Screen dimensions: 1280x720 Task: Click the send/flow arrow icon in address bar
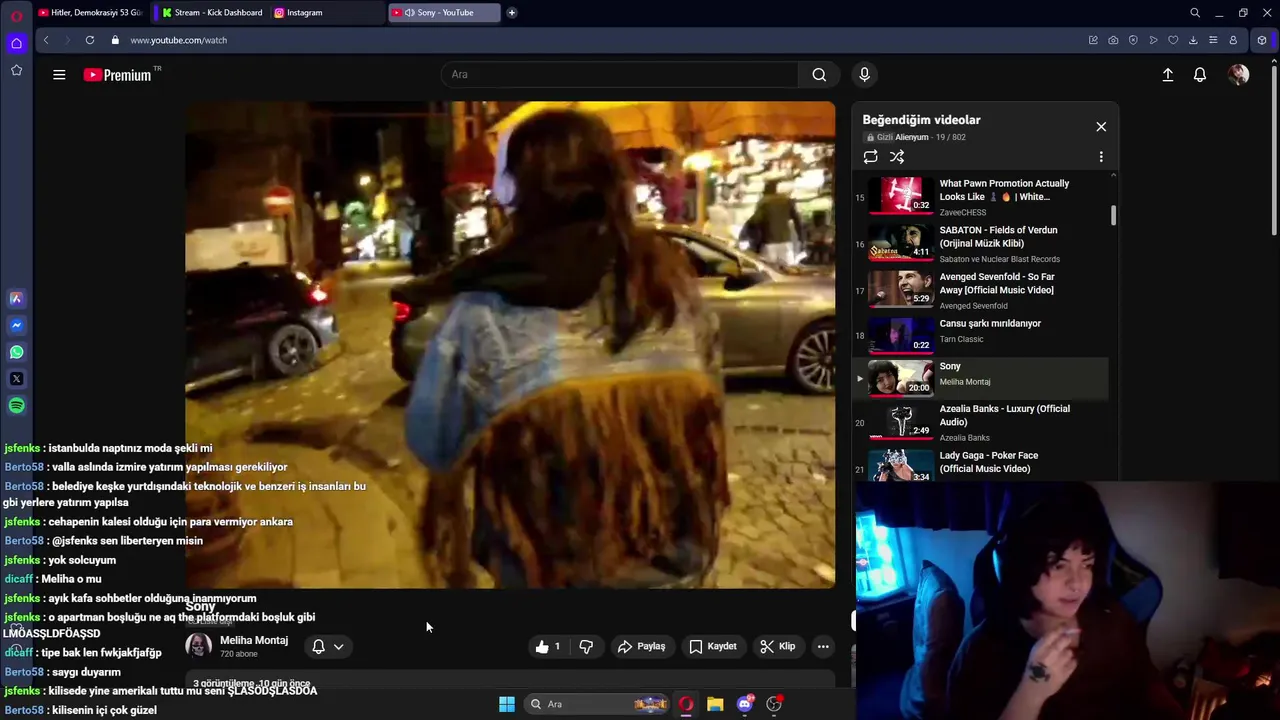pos(1153,40)
